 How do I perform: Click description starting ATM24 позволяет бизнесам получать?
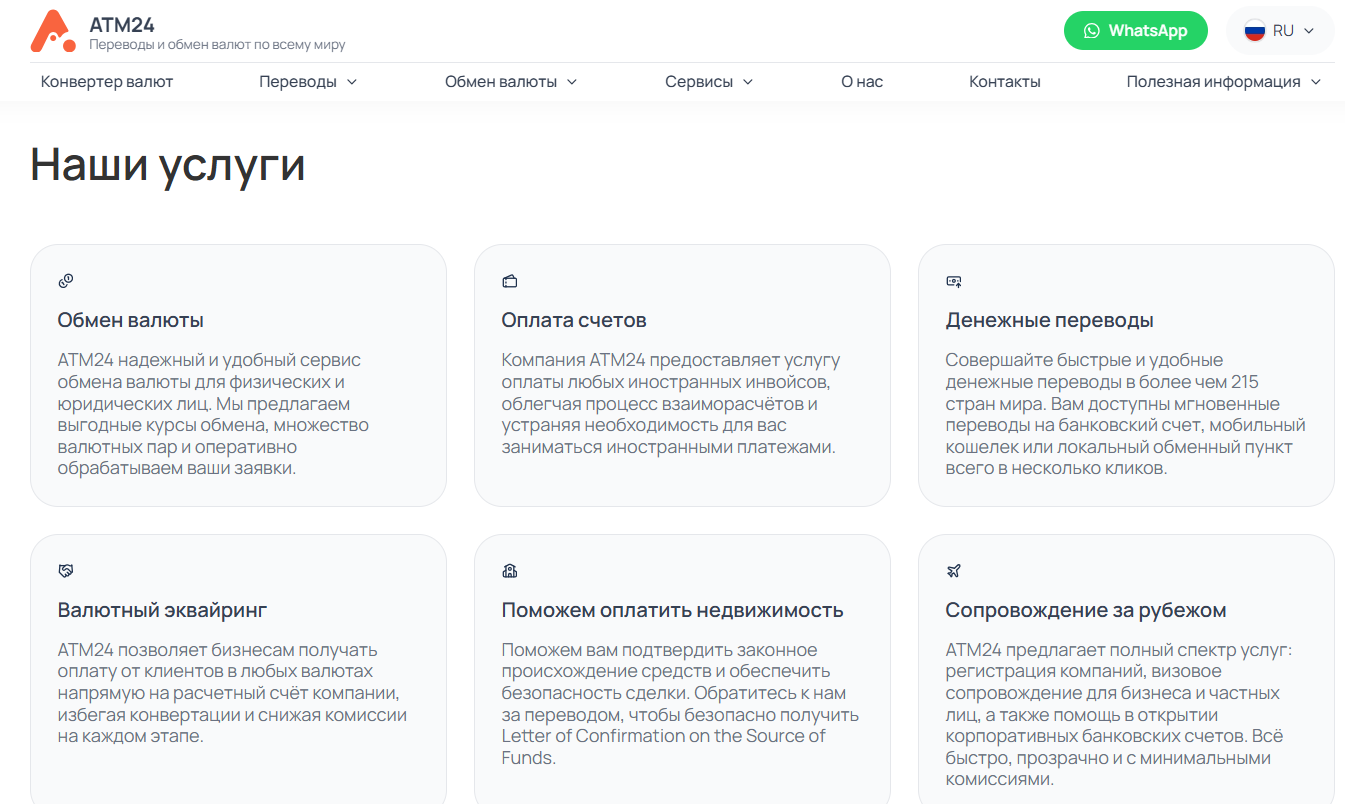(233, 693)
